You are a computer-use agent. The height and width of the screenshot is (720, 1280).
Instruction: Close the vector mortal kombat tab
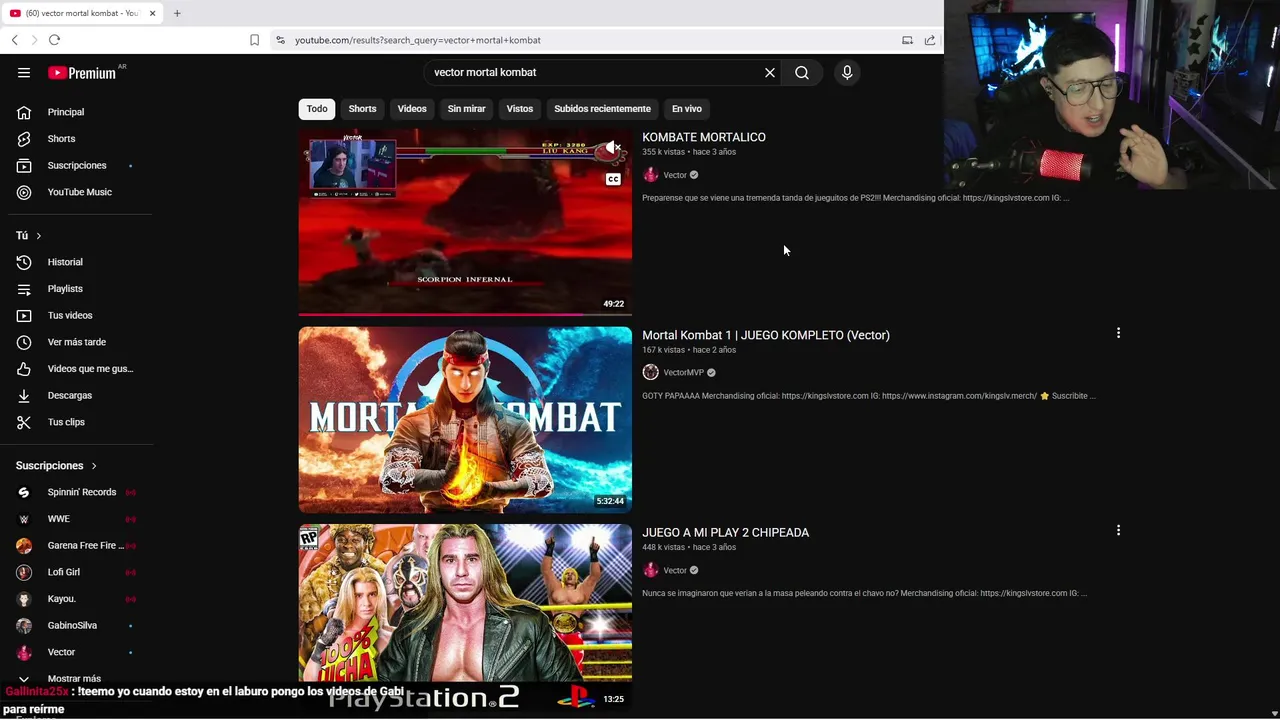tap(152, 13)
